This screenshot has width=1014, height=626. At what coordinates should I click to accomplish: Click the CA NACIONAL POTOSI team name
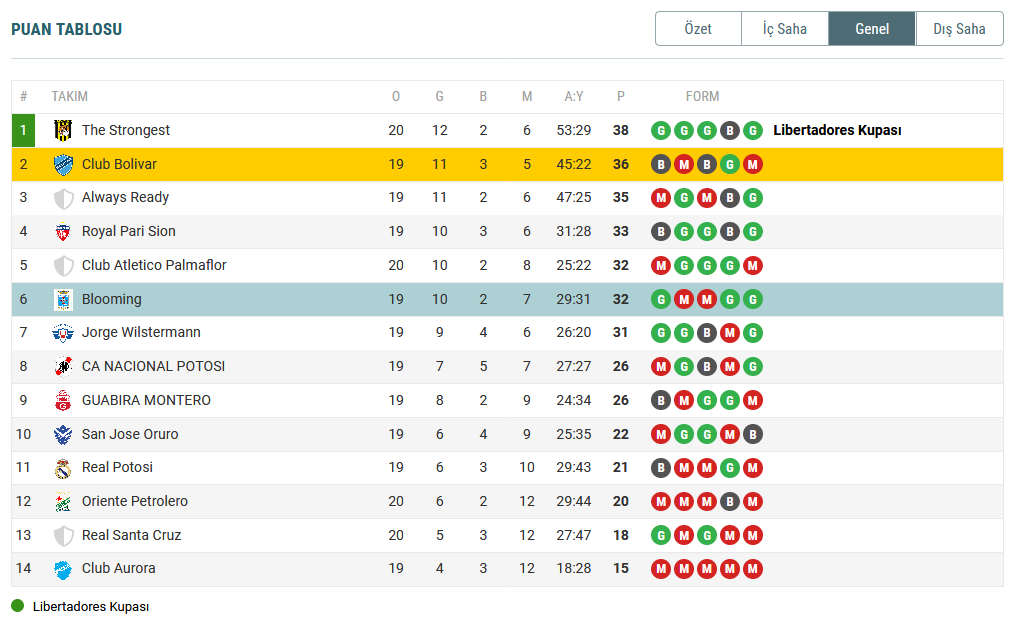[153, 367]
